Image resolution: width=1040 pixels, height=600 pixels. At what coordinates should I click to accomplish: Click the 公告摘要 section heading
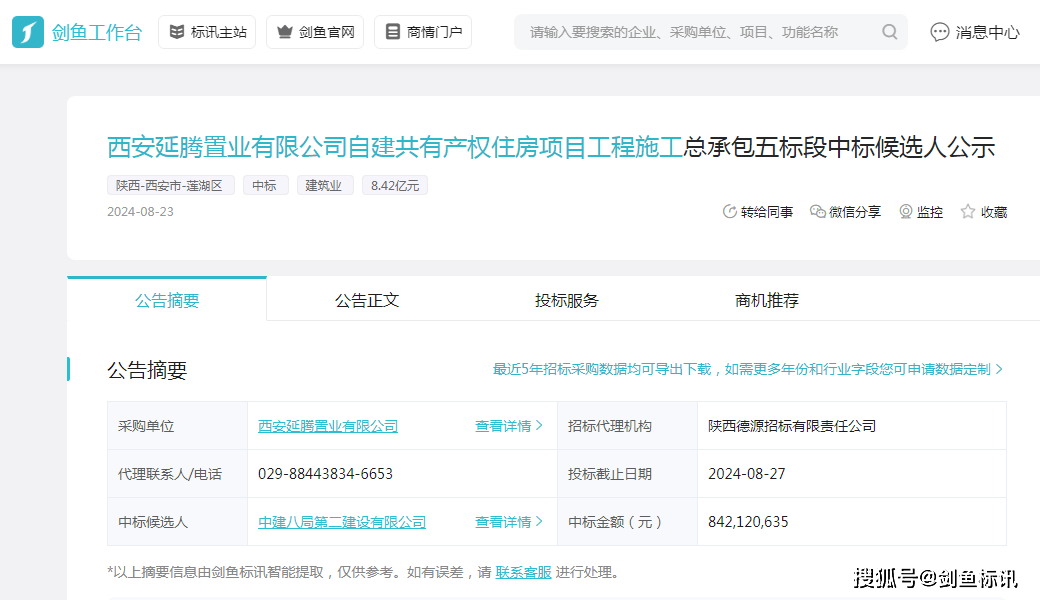click(x=147, y=370)
